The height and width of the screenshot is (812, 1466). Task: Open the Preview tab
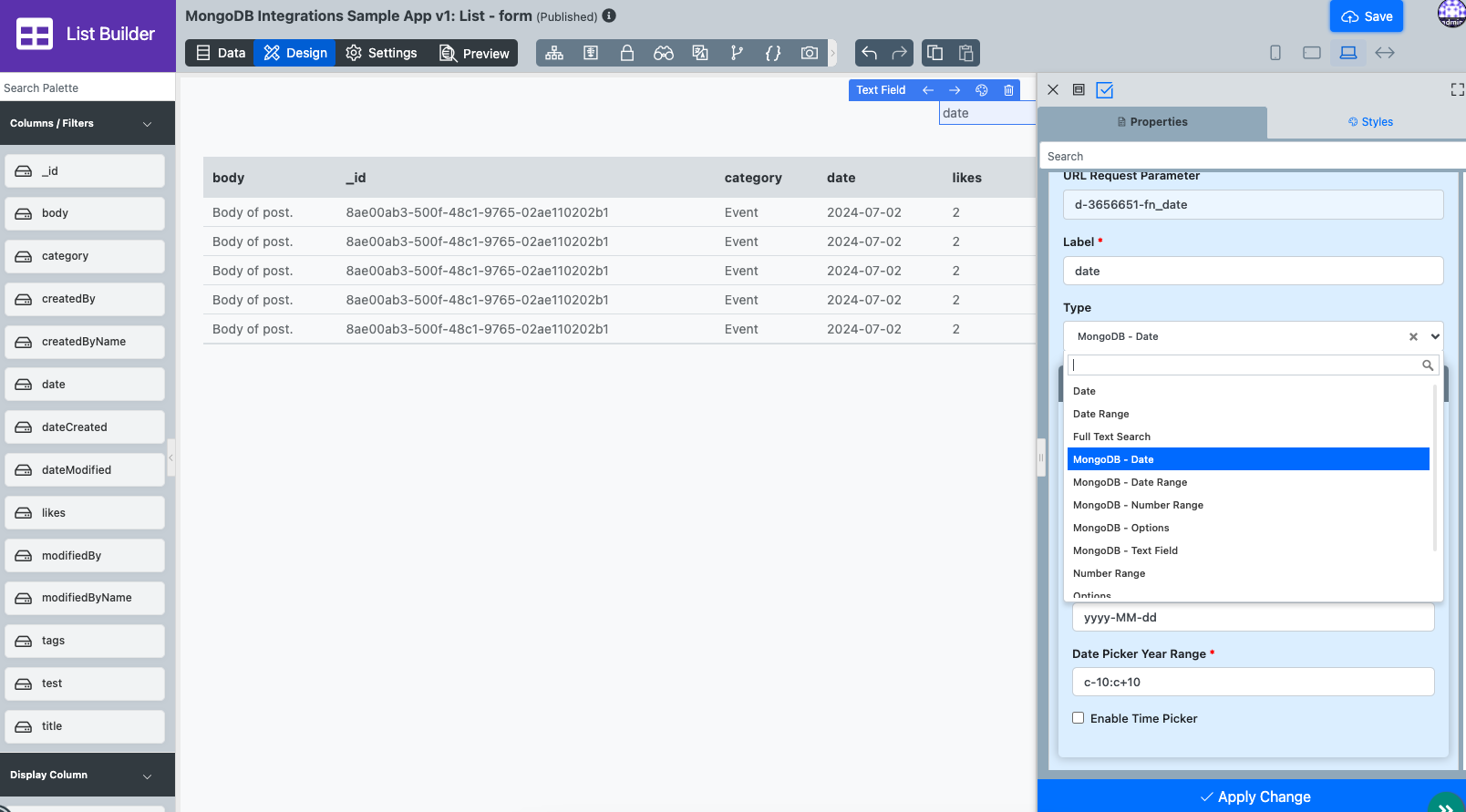tap(474, 53)
